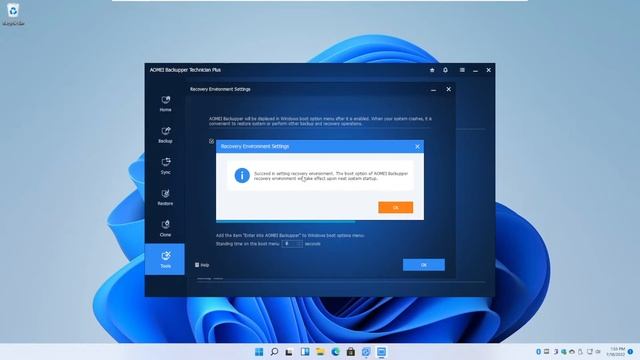Close the success message popup with X
This screenshot has height=360, width=640.
417,147
